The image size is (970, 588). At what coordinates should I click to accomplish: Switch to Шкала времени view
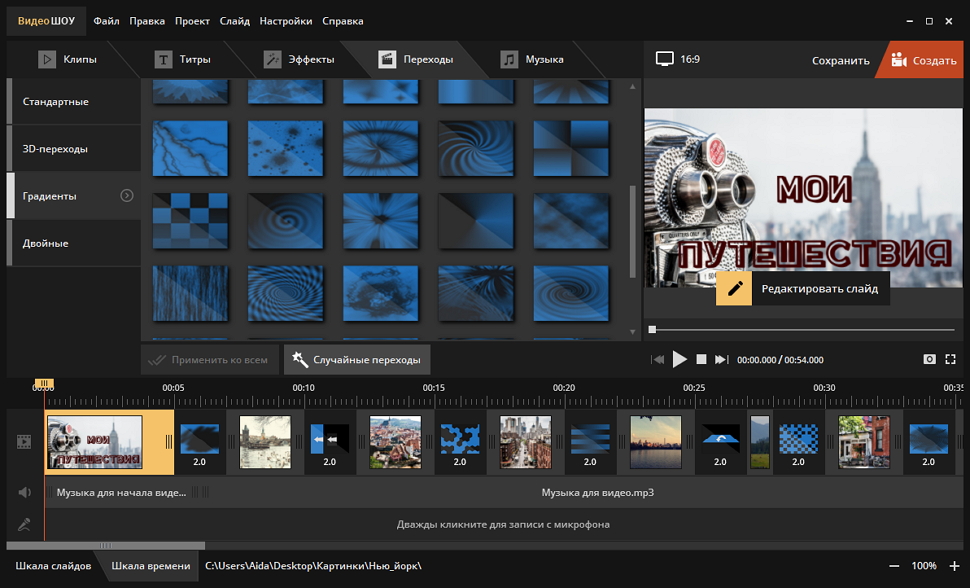(150, 566)
